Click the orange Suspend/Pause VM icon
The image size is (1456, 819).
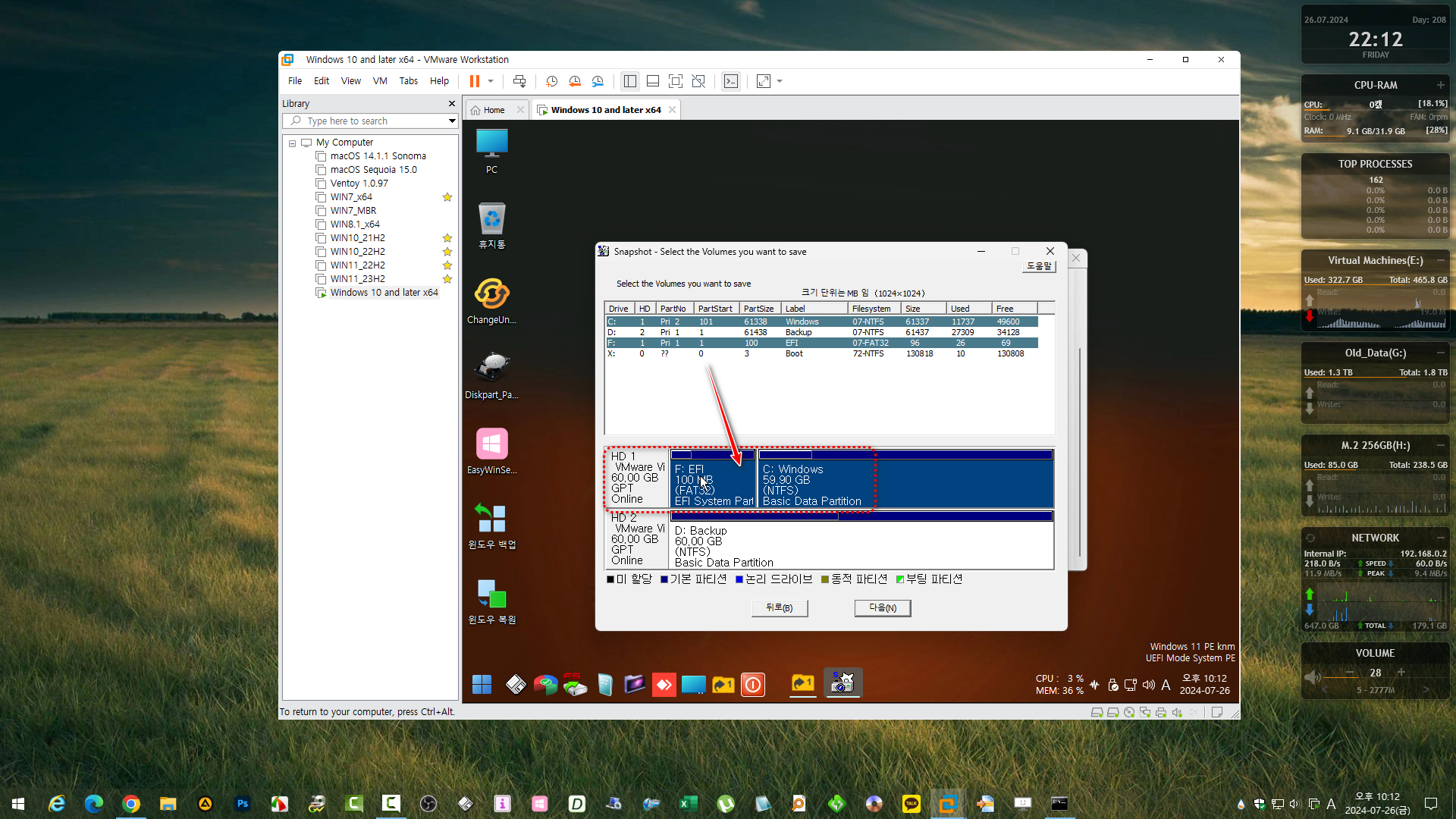[x=474, y=81]
